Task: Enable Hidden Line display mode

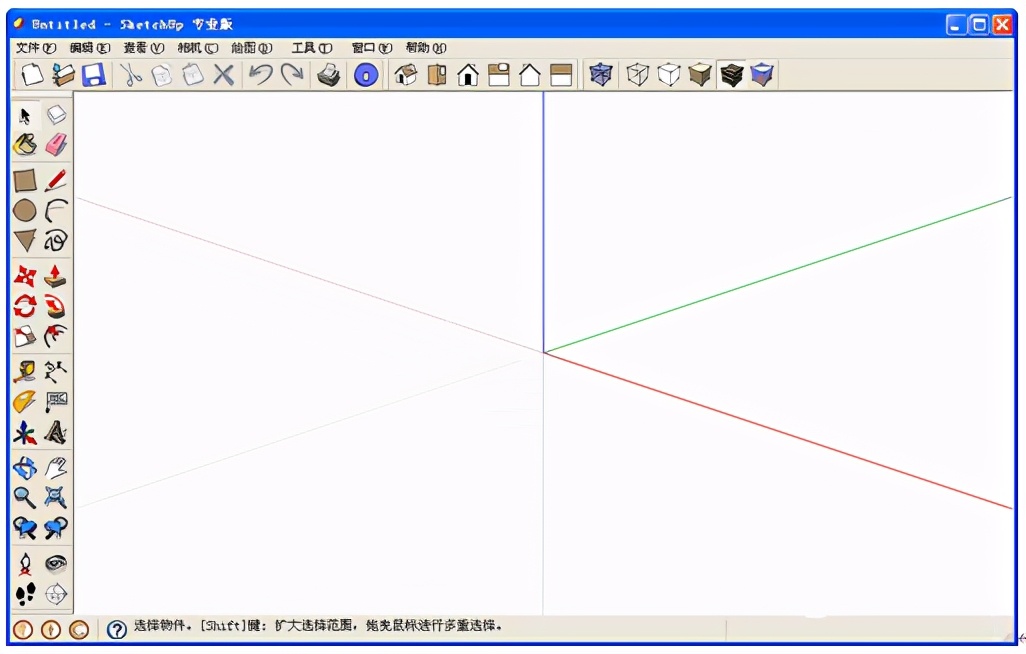Action: (669, 75)
